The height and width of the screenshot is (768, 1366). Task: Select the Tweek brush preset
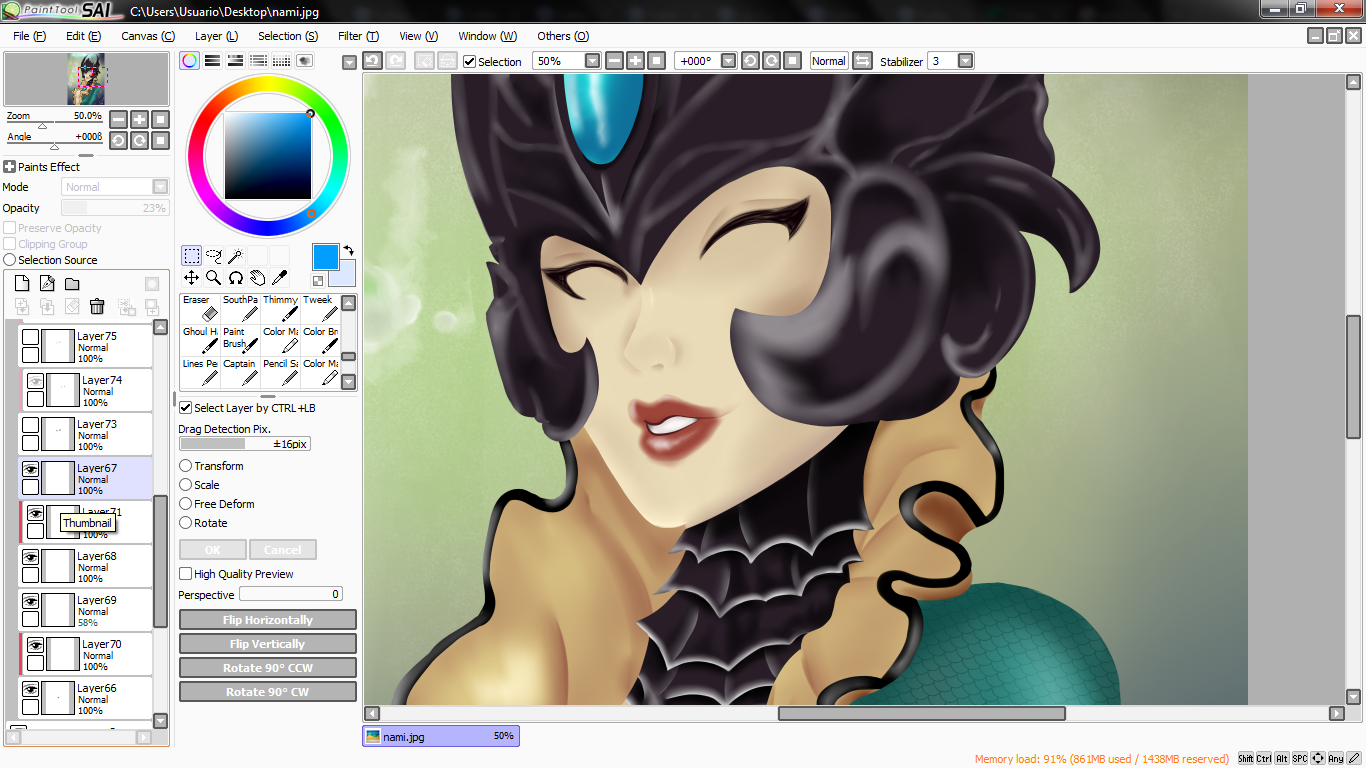coord(320,309)
